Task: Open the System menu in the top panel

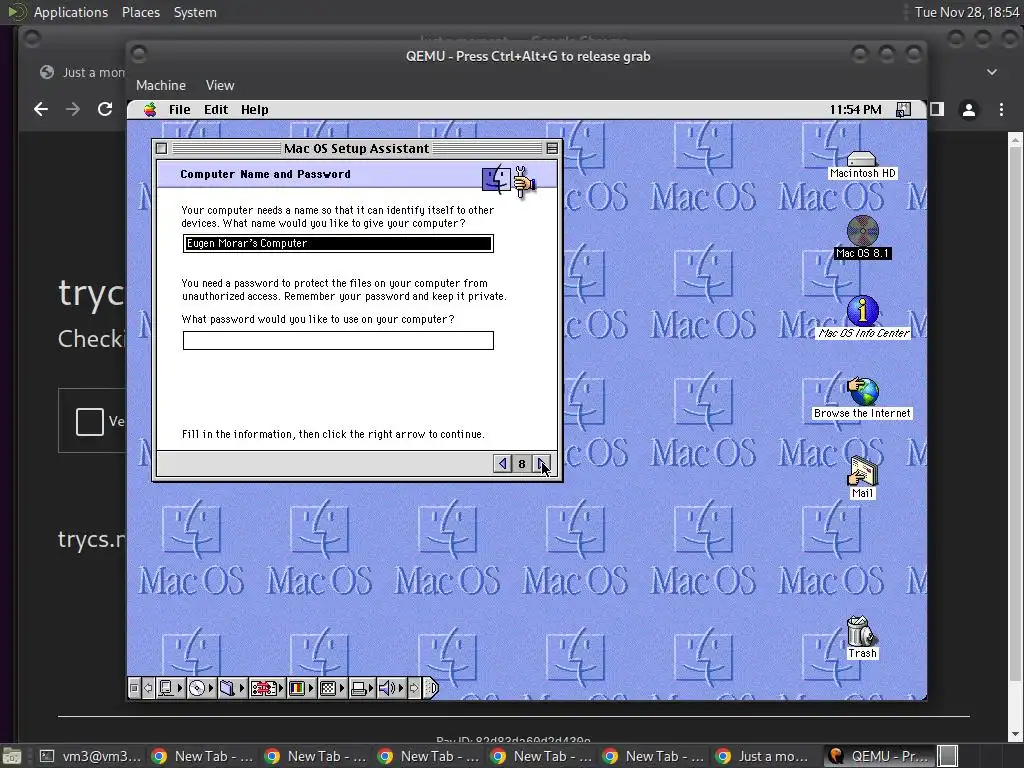Action: pyautogui.click(x=195, y=12)
